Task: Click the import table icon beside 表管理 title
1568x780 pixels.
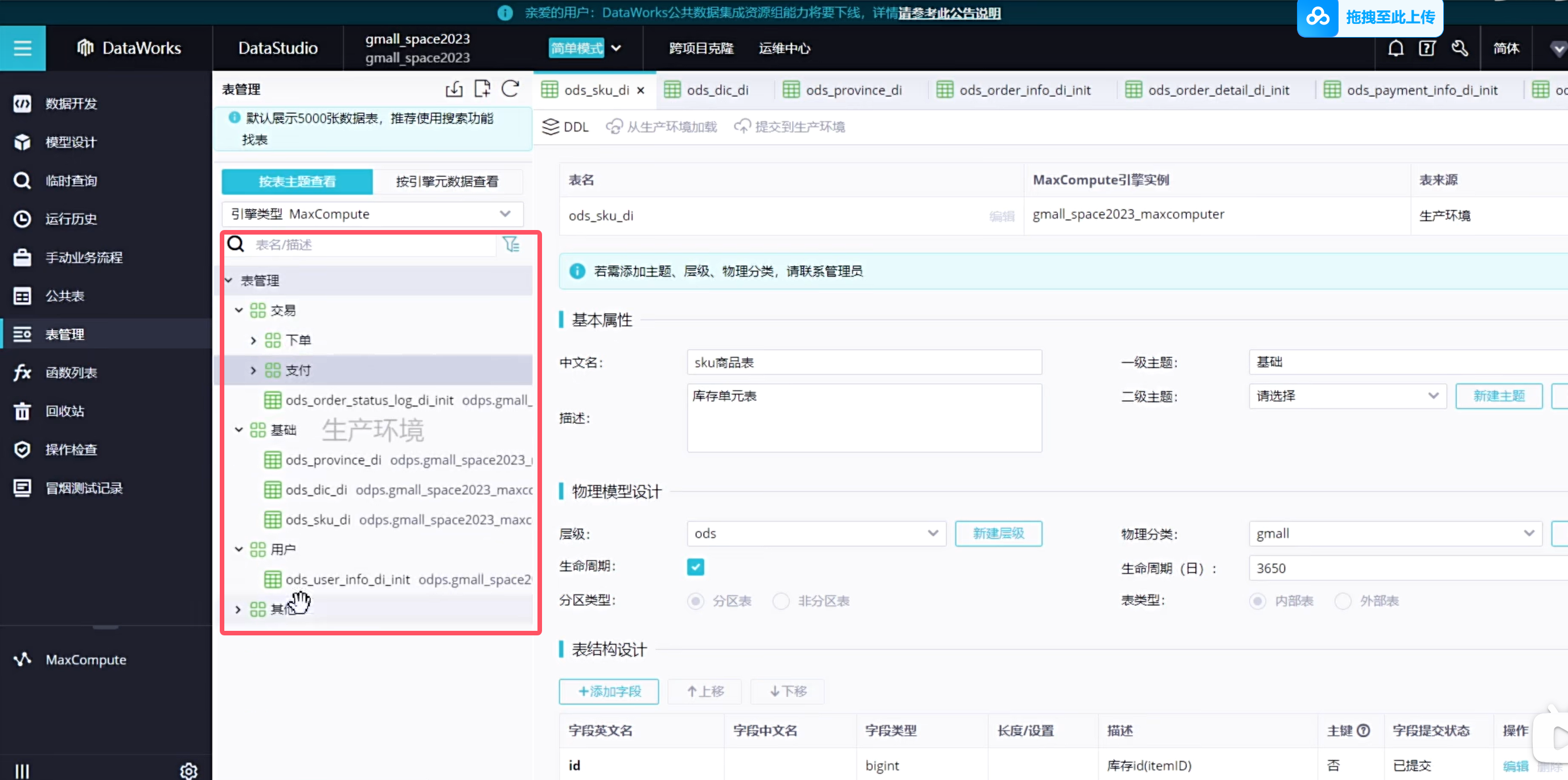Action: 454,89
